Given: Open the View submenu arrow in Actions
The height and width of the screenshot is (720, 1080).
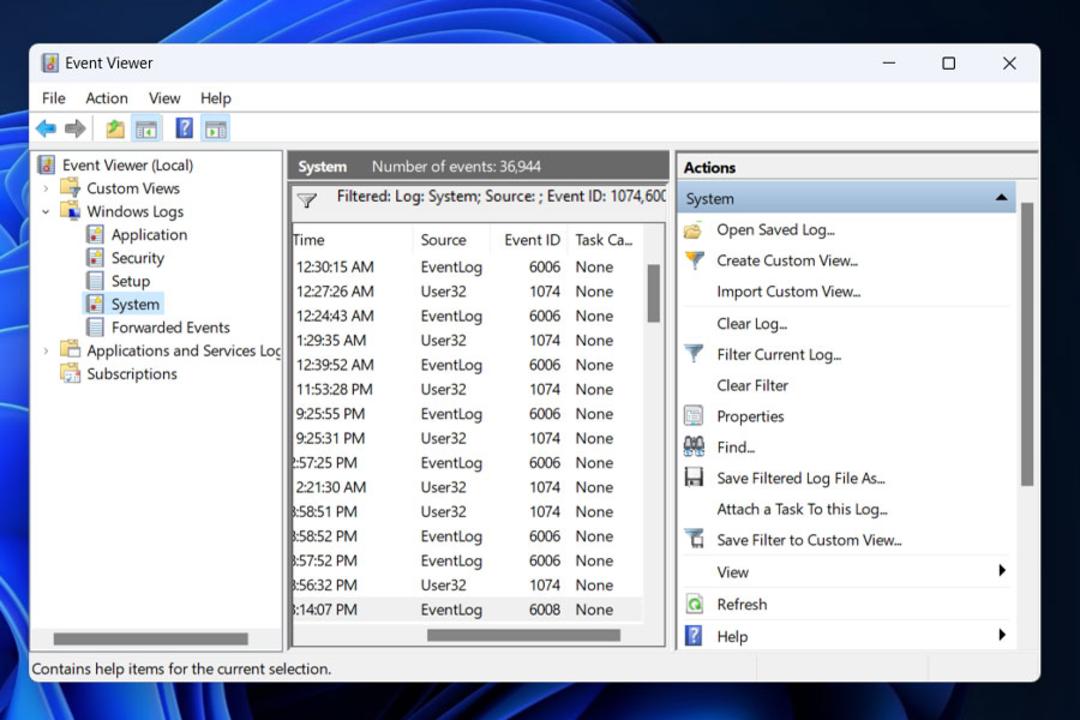Looking at the screenshot, I should pyautogui.click(x=1002, y=570).
